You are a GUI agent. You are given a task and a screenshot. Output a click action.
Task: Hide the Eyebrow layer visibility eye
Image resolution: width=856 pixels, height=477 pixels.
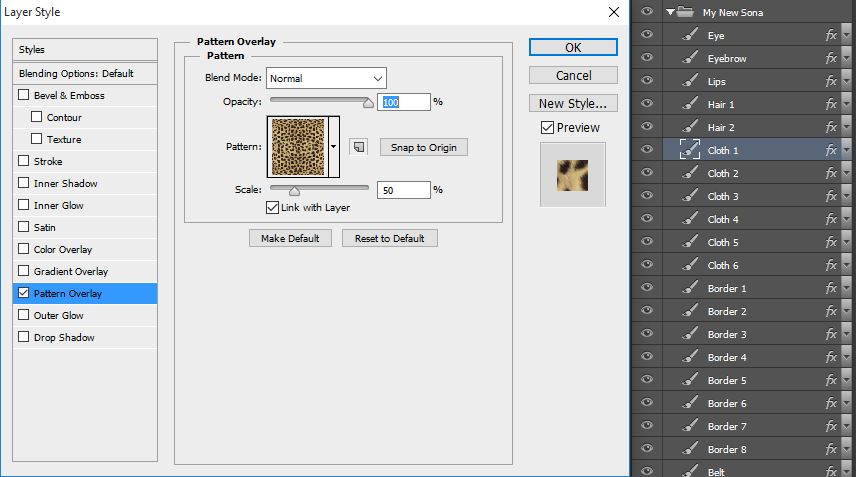point(647,58)
